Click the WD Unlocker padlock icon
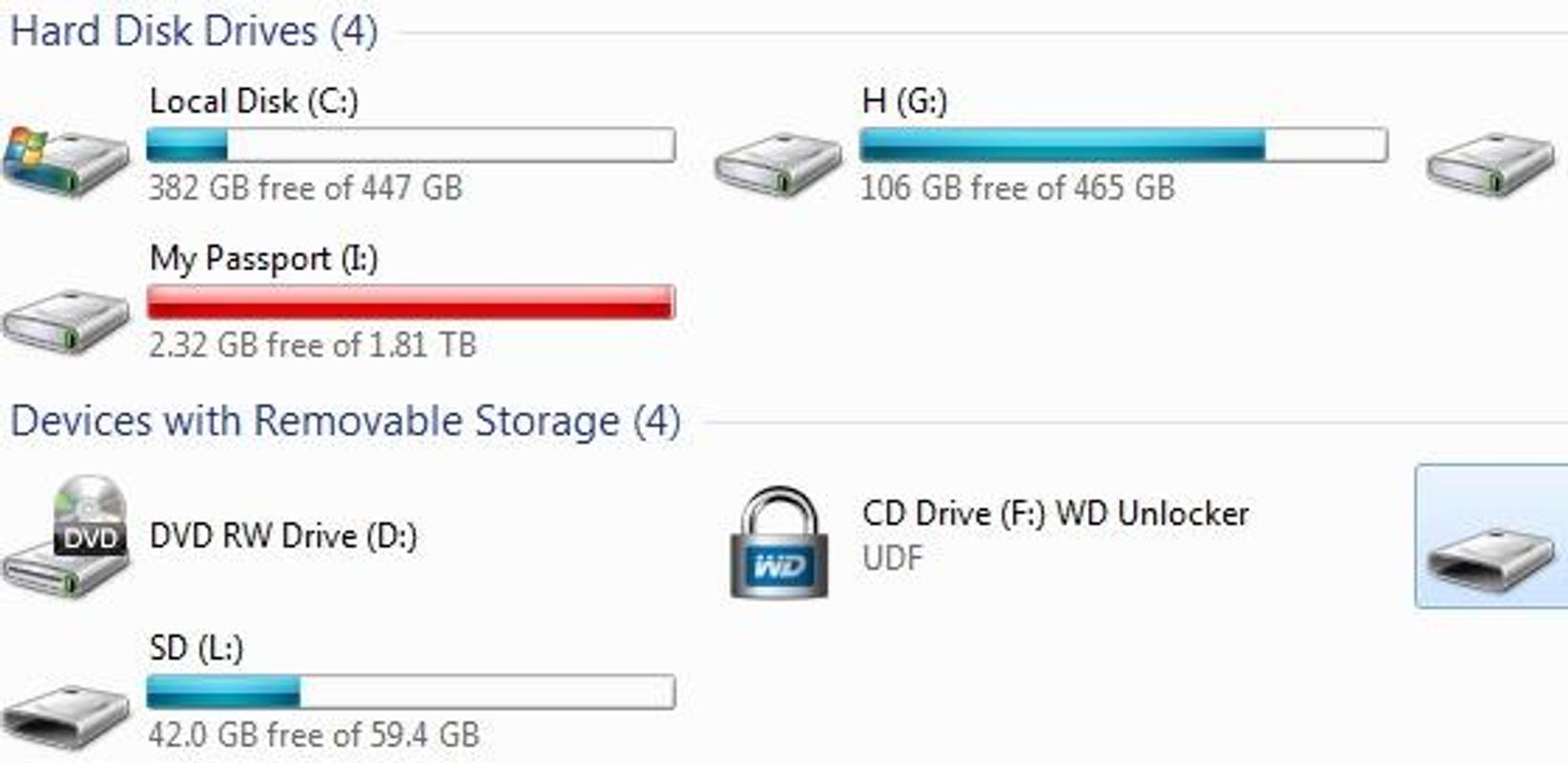This screenshot has width=1568, height=763. 779,543
